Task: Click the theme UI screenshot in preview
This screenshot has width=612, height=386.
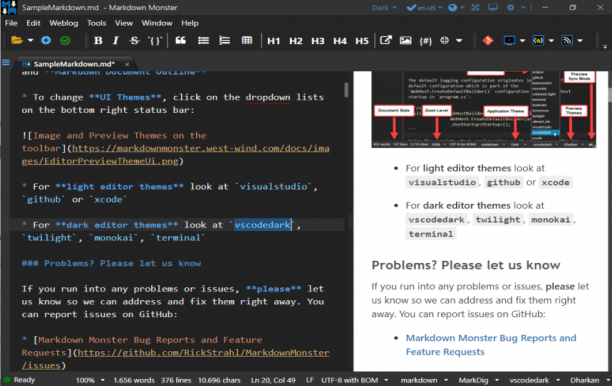Action: tap(484, 109)
